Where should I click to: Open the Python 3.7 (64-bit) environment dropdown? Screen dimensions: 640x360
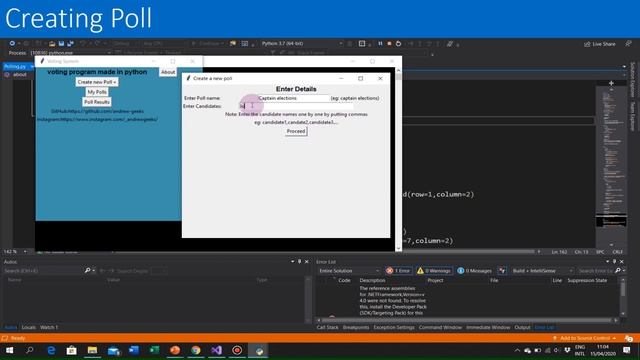point(302,43)
